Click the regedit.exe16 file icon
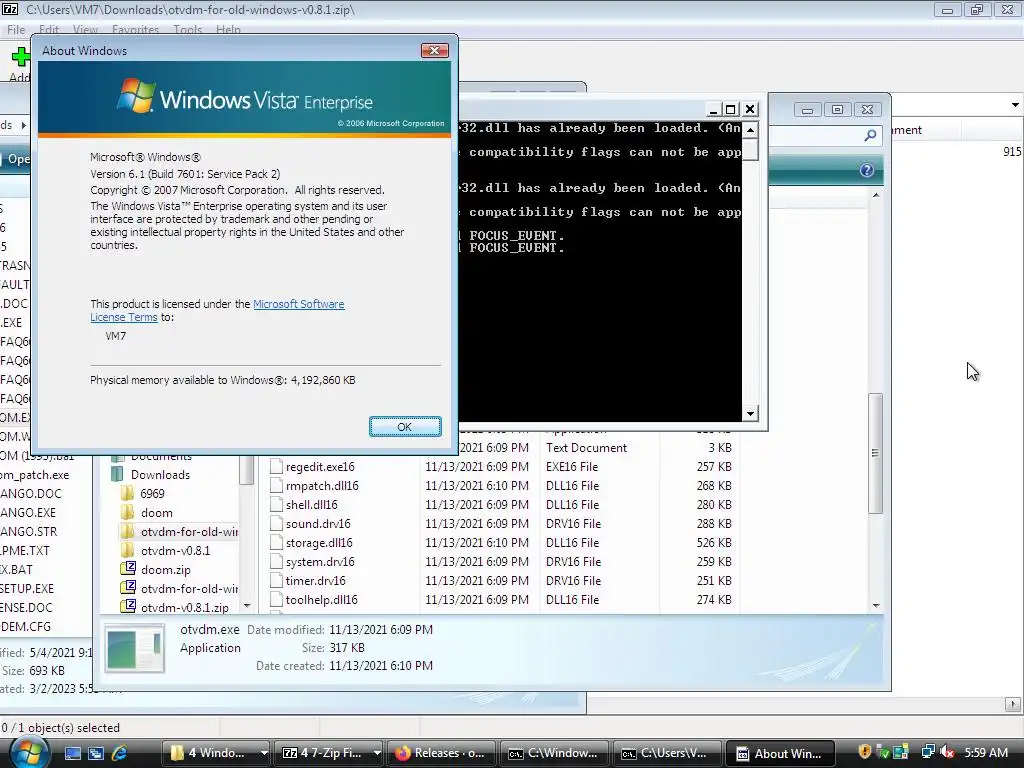Screen dimensions: 1024x768 pyautogui.click(x=276, y=466)
